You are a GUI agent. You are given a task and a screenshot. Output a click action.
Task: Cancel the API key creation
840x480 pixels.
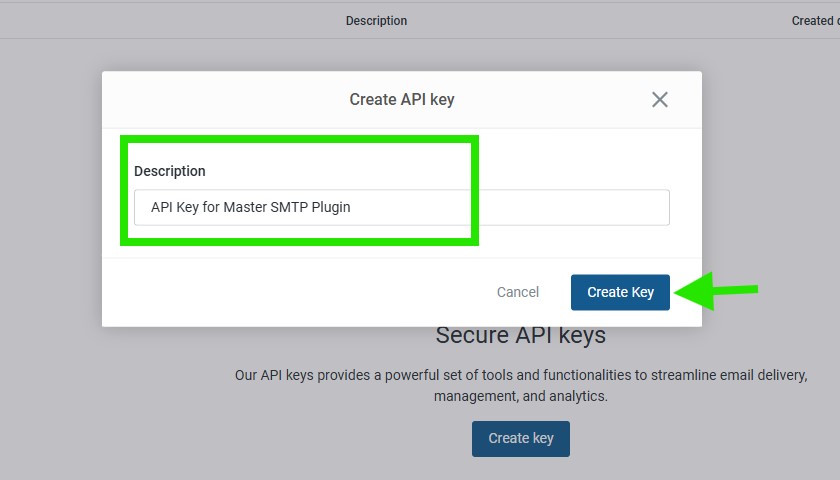(x=517, y=292)
